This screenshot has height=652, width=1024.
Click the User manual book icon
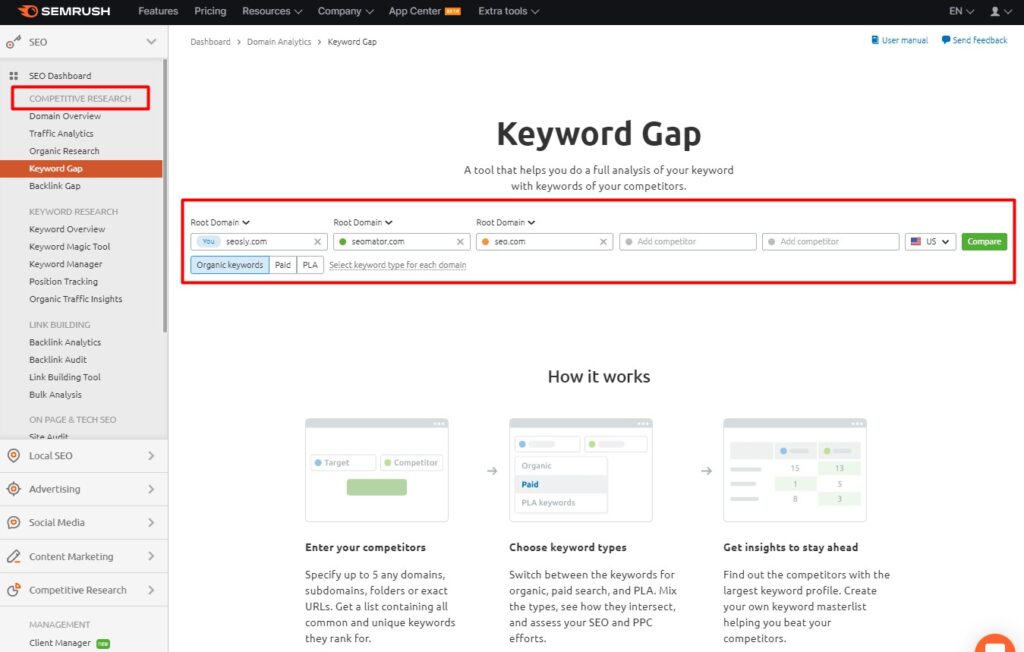point(875,41)
